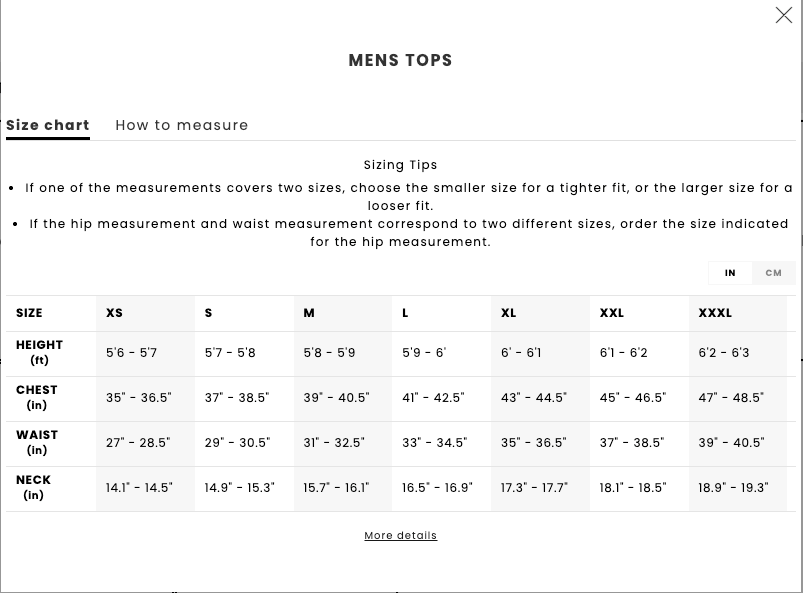Switch to the How to measure tab
803x593 pixels.
(182, 125)
